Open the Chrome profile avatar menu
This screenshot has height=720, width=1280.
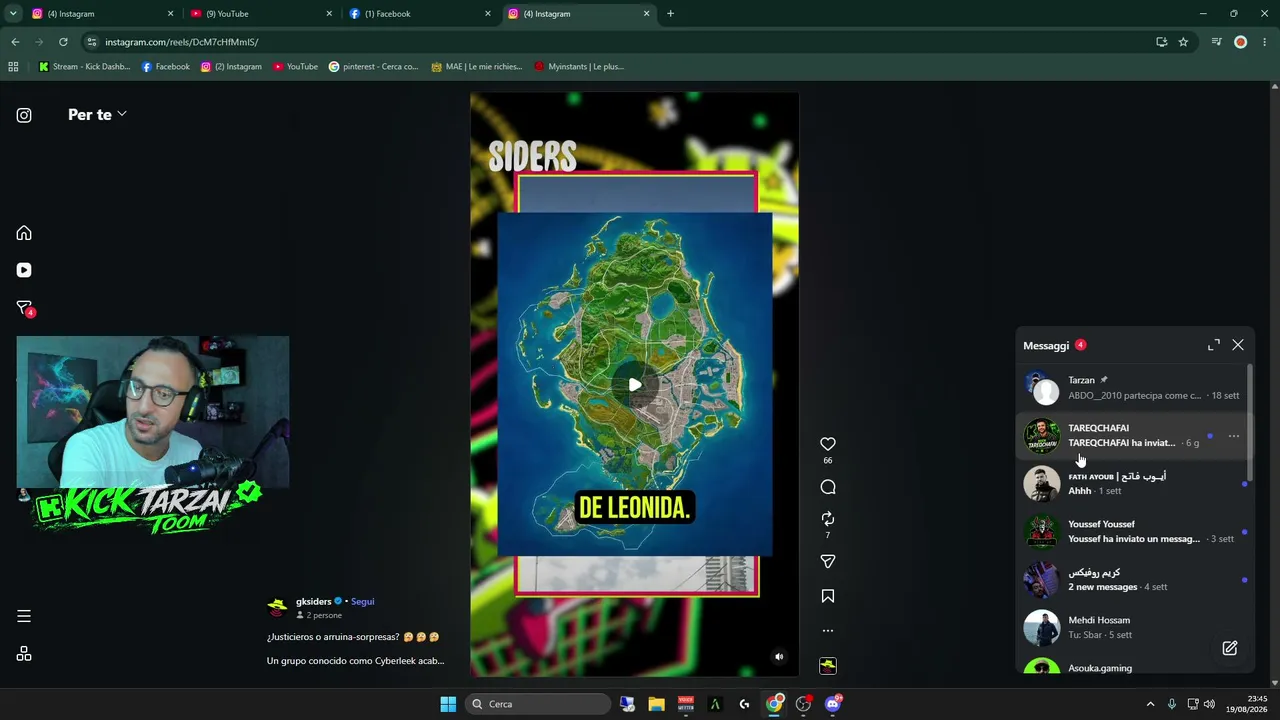coord(1241,42)
